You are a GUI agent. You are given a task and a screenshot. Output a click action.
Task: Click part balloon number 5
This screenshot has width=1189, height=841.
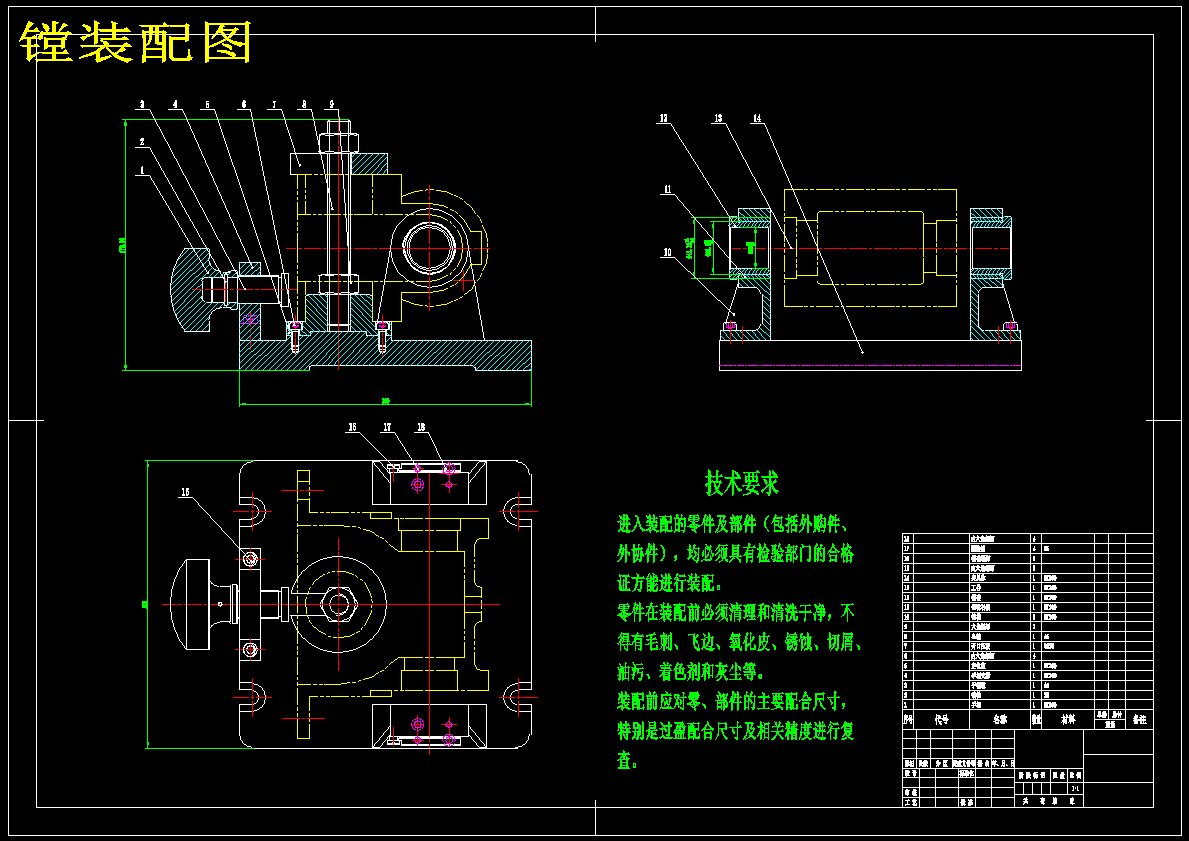pos(207,105)
